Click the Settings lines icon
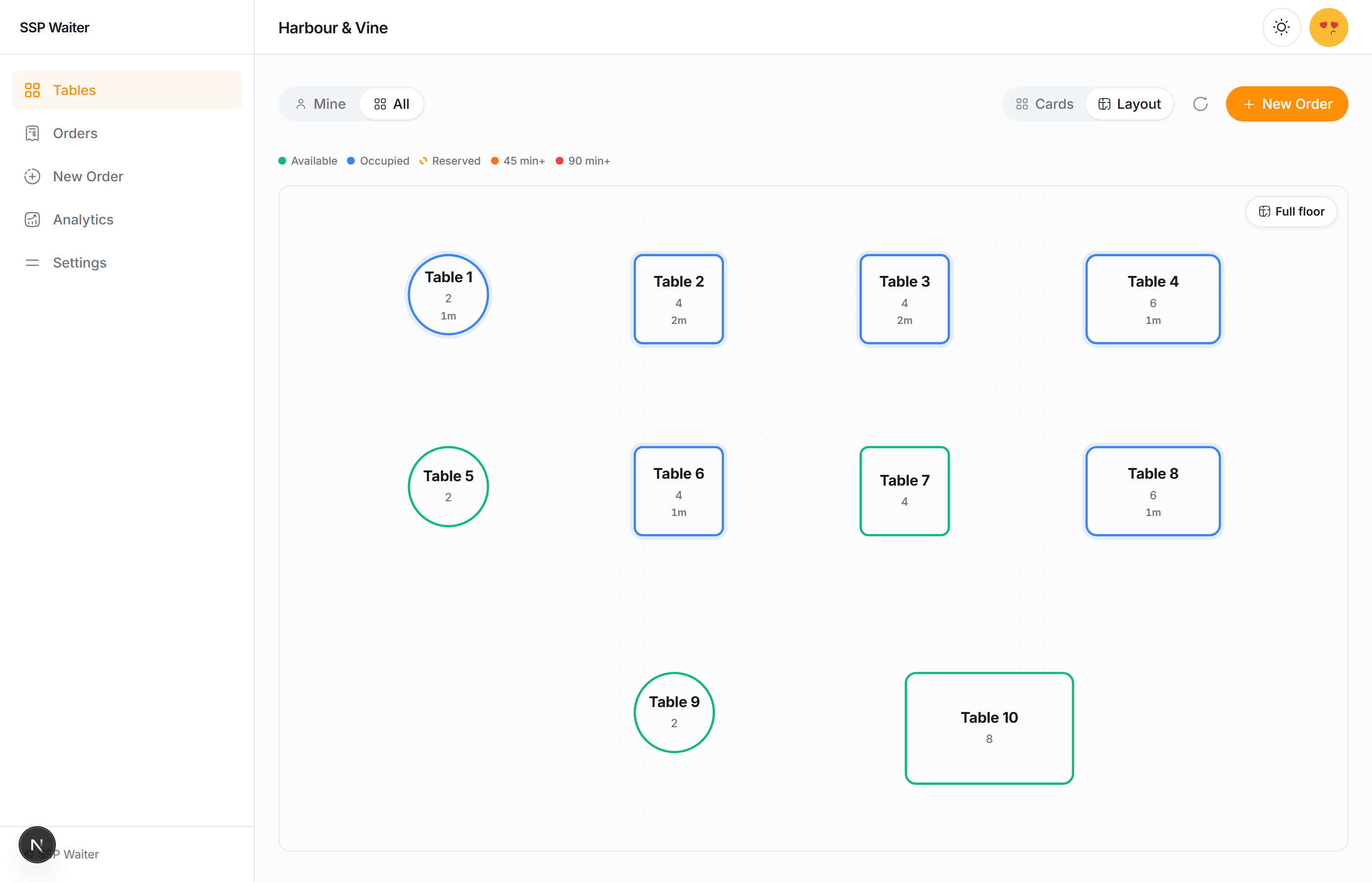 point(32,262)
